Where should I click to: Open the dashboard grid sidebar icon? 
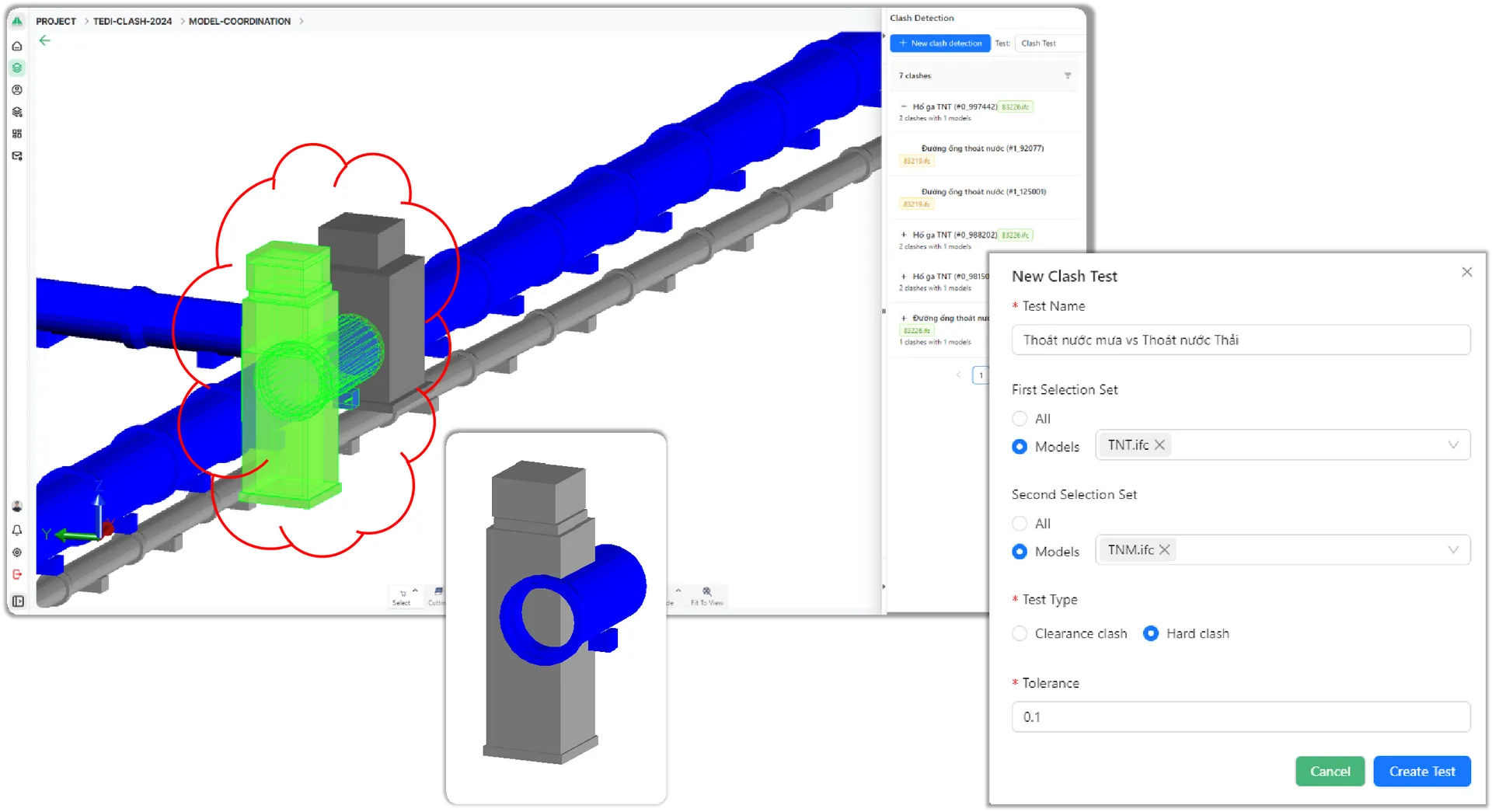click(17, 134)
